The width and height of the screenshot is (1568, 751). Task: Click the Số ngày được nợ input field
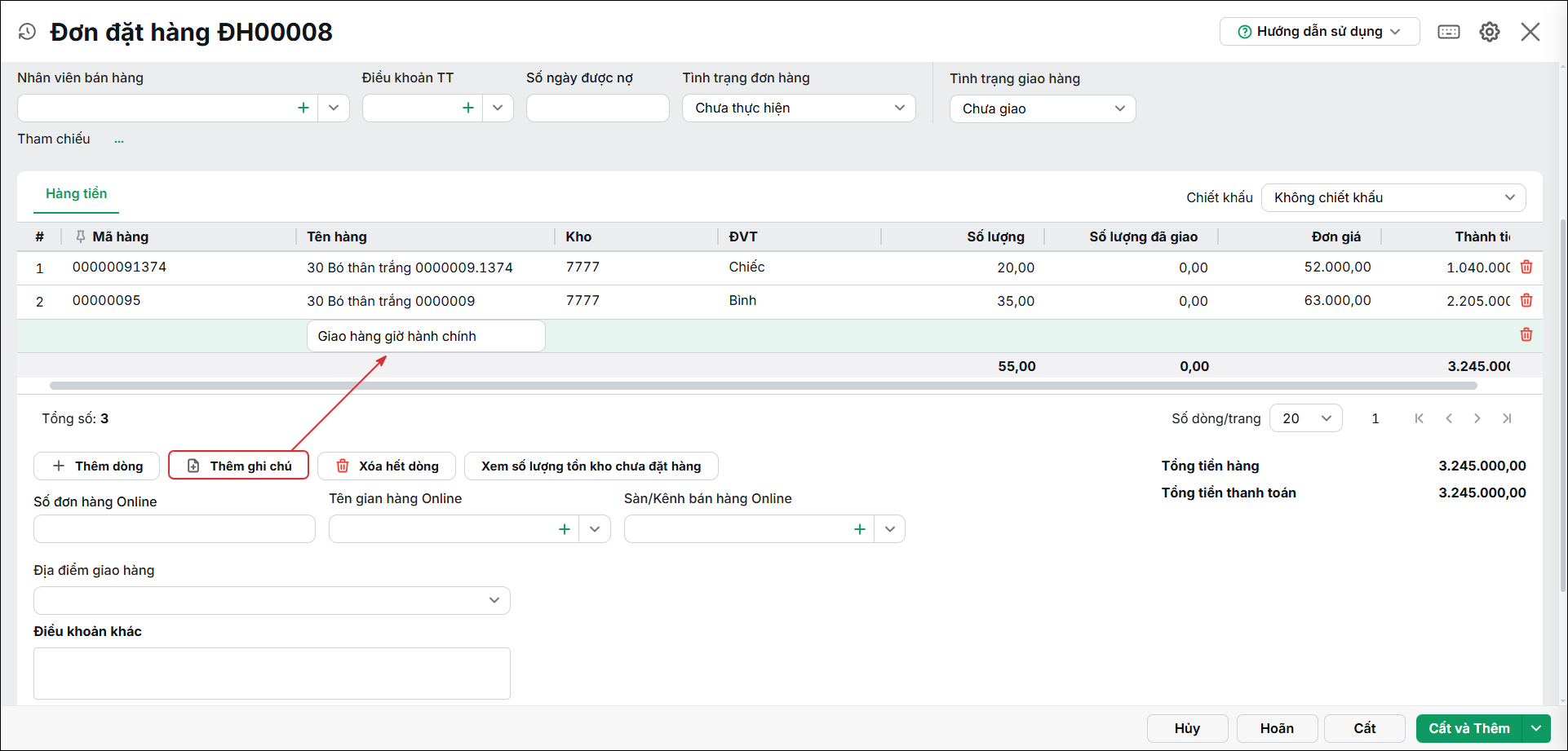(x=598, y=108)
